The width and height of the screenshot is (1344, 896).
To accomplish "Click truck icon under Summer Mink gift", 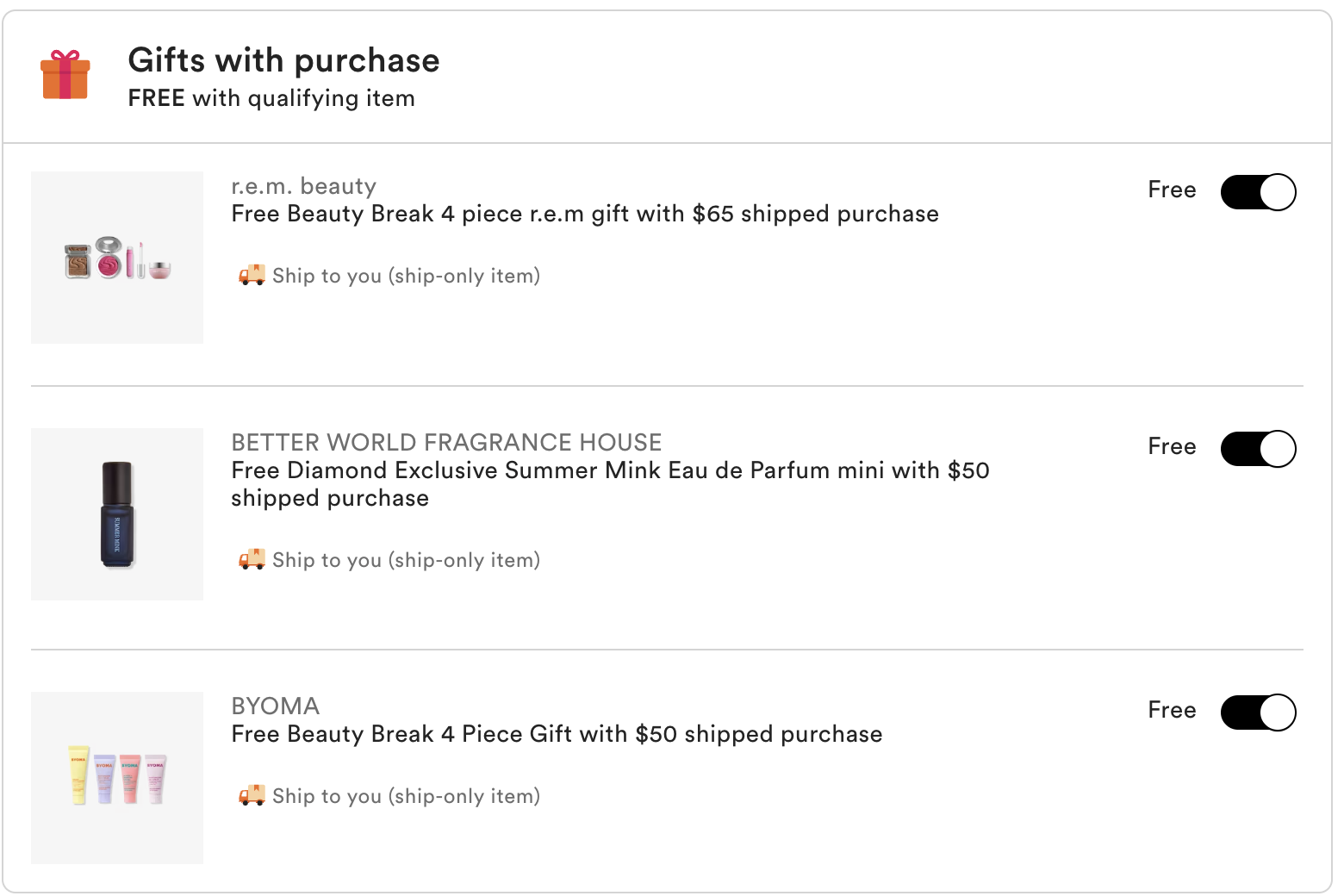I will (x=252, y=559).
